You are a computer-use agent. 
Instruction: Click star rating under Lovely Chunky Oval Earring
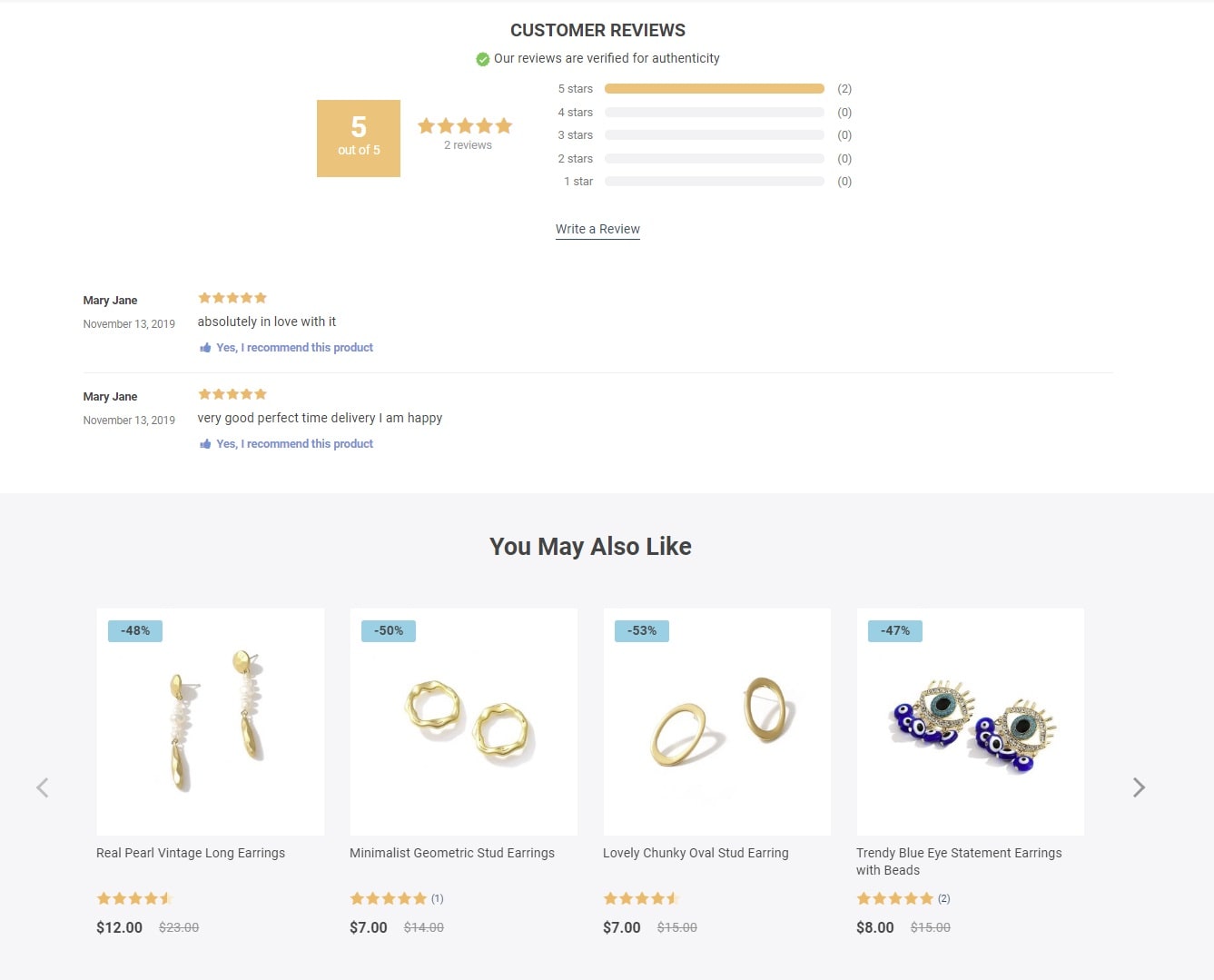(x=641, y=898)
